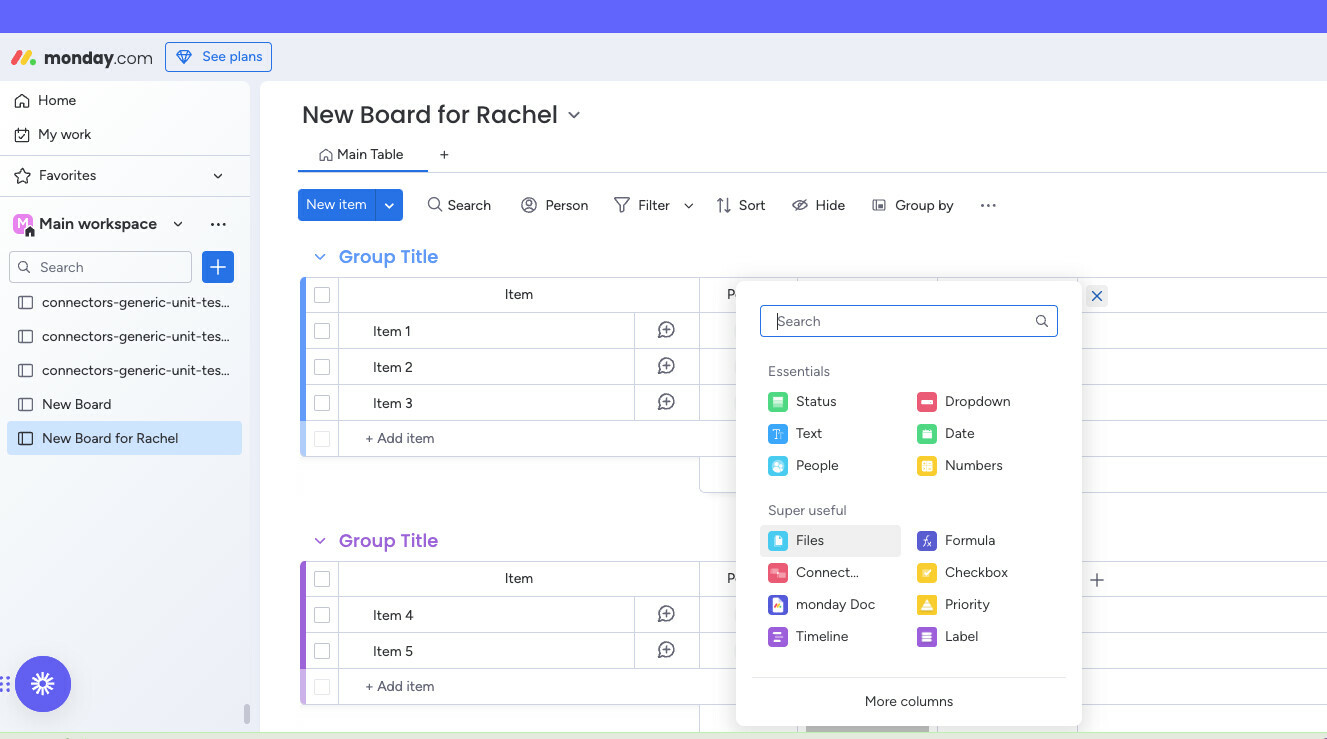Open the Sort options
Screen dimensions: 1327x739
pos(741,205)
